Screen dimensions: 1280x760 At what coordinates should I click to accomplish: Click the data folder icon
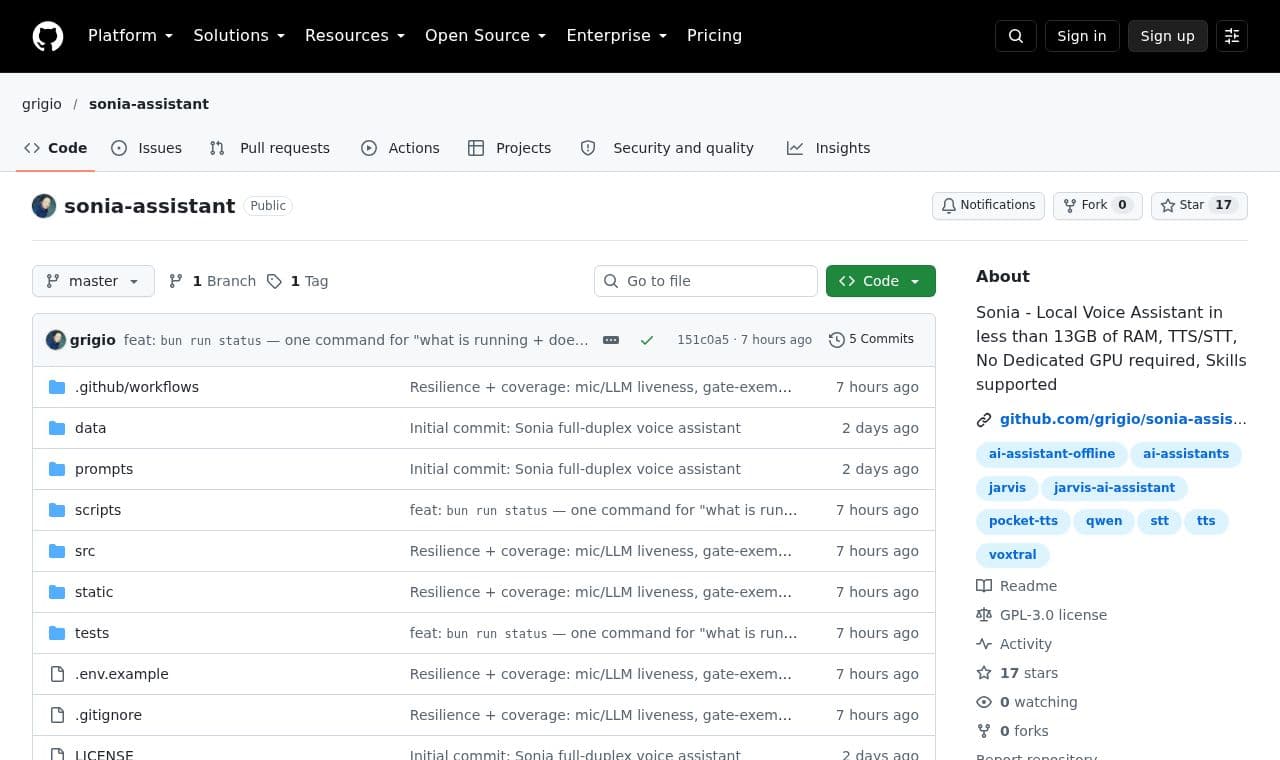57,428
